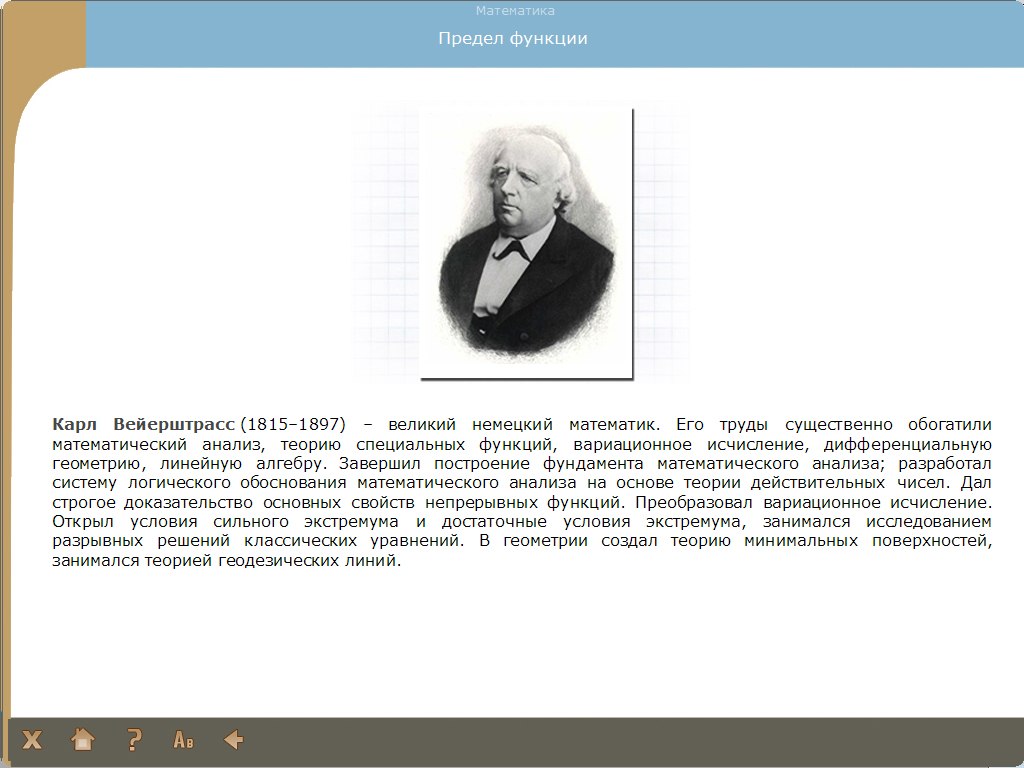Open help with the question mark icon
Image resolution: width=1024 pixels, height=768 pixels.
(134, 740)
